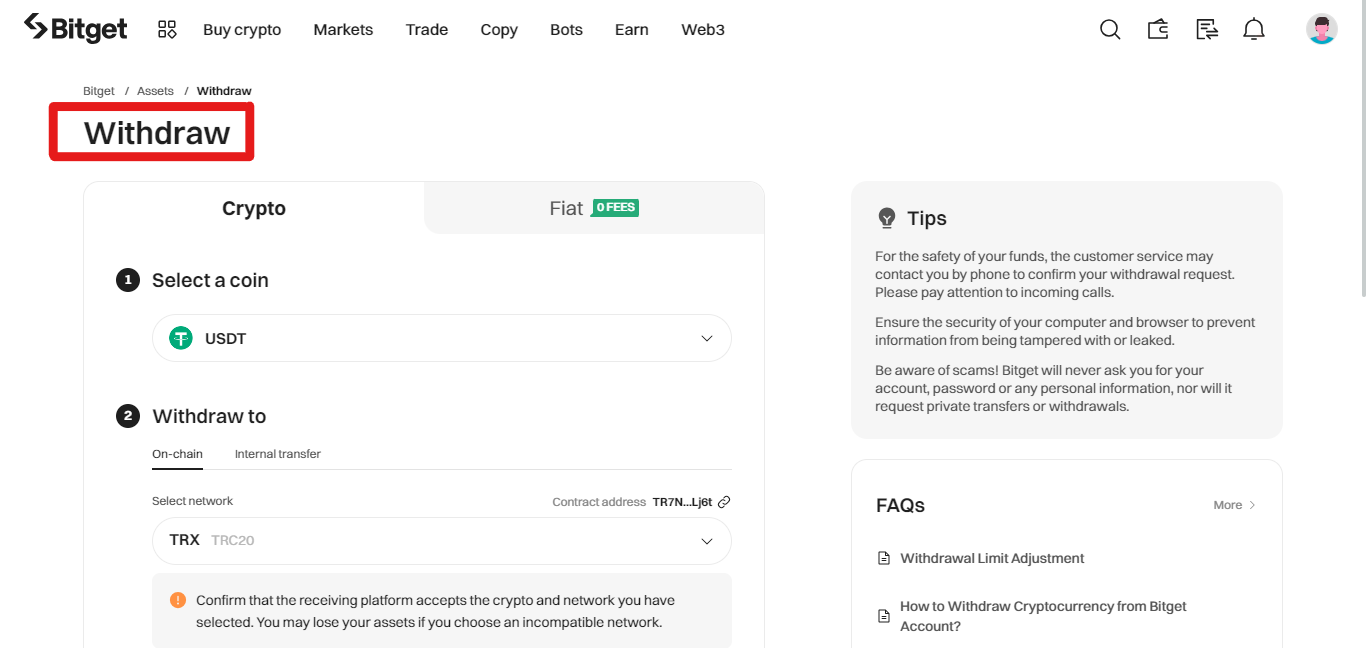Click the FAQs heading
Screen dimensions: 1366x648
900,505
